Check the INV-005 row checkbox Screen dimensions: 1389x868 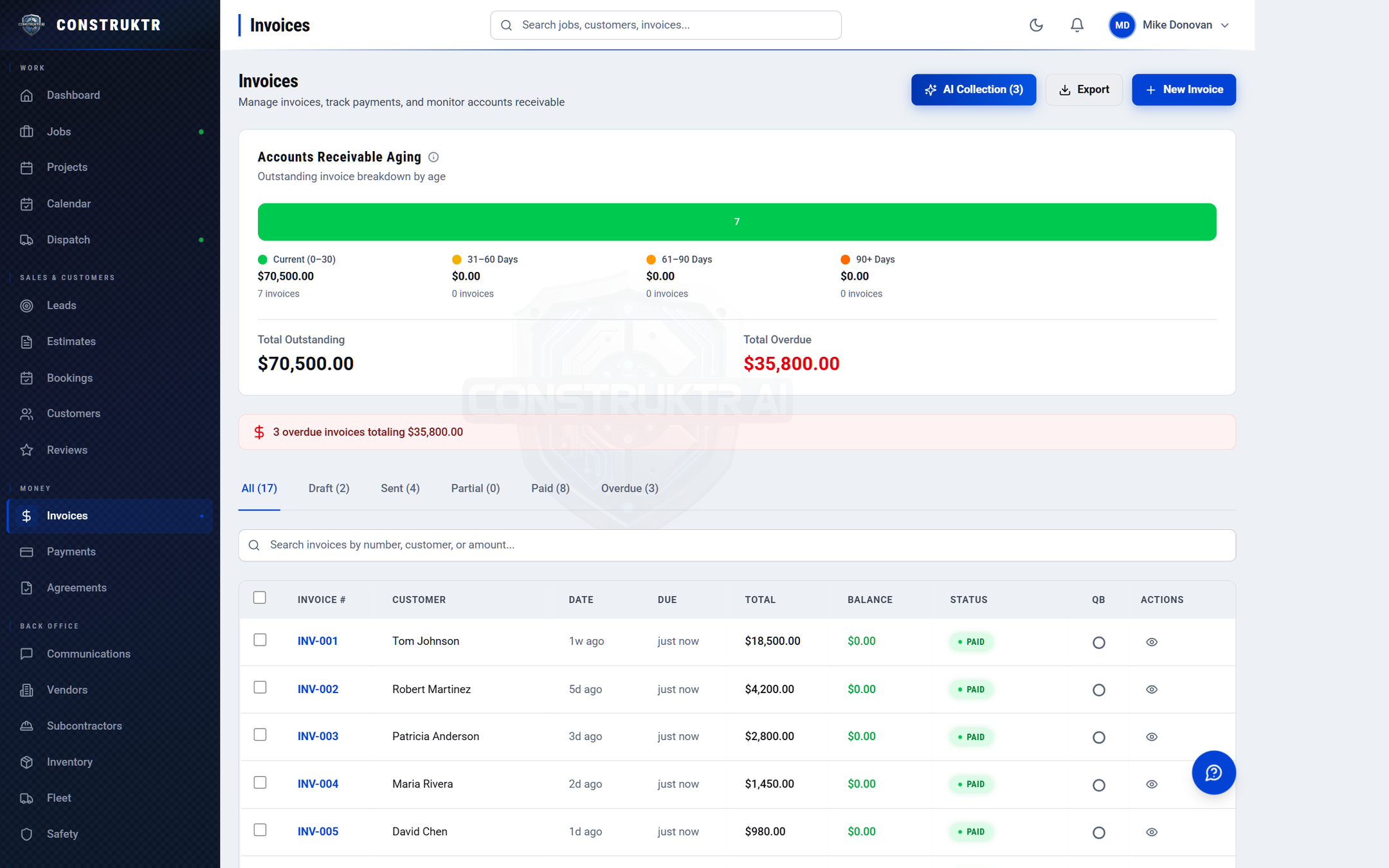click(x=260, y=830)
